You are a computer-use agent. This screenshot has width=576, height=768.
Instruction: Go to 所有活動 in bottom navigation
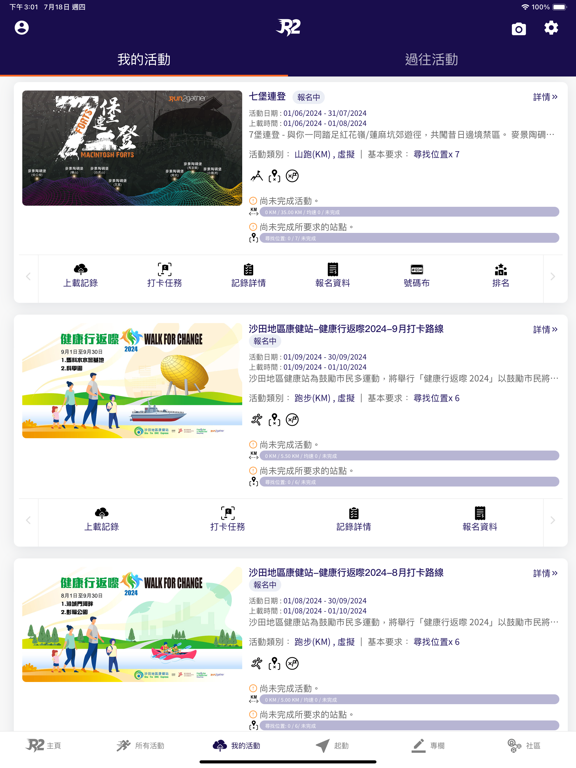140,745
